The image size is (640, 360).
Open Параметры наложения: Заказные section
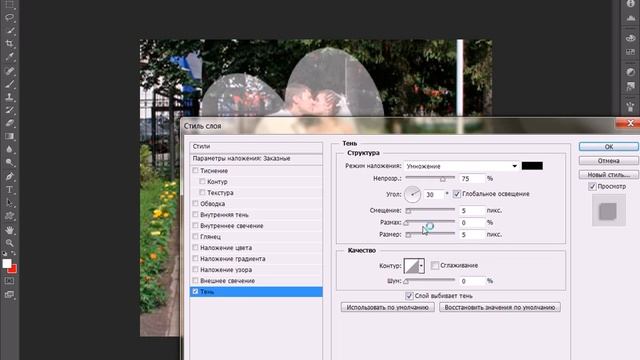click(x=256, y=158)
